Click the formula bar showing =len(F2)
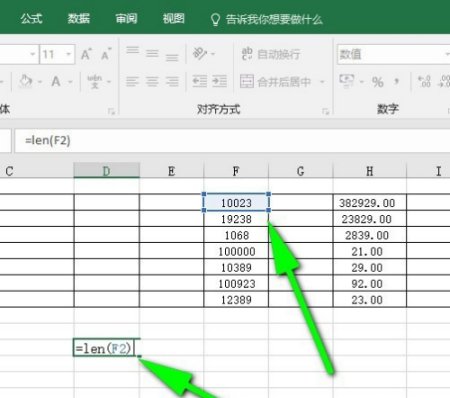 [x=232, y=140]
